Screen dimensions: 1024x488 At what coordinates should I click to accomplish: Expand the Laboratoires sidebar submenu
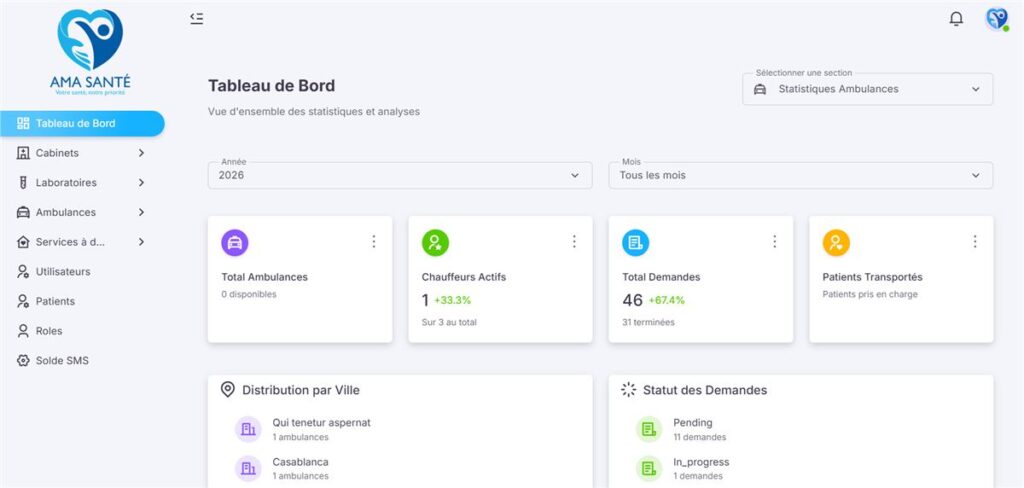(x=82, y=183)
